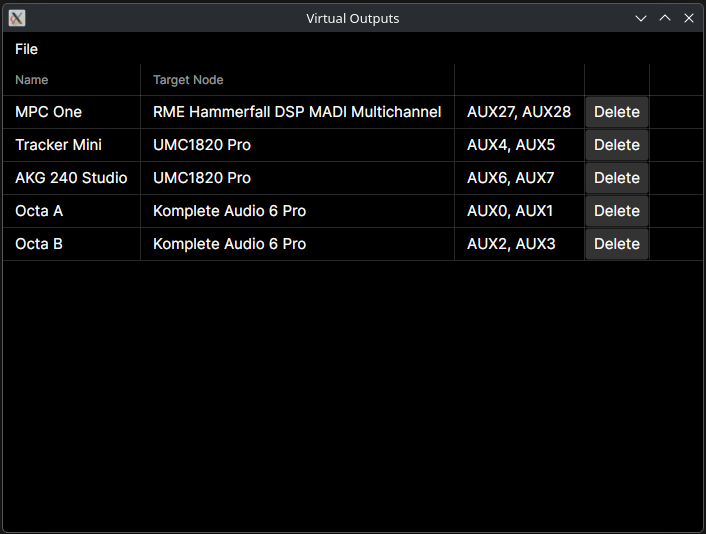Click Komplete Audio 6 Pro in Octa A row
The height and width of the screenshot is (534, 706).
coord(298,211)
